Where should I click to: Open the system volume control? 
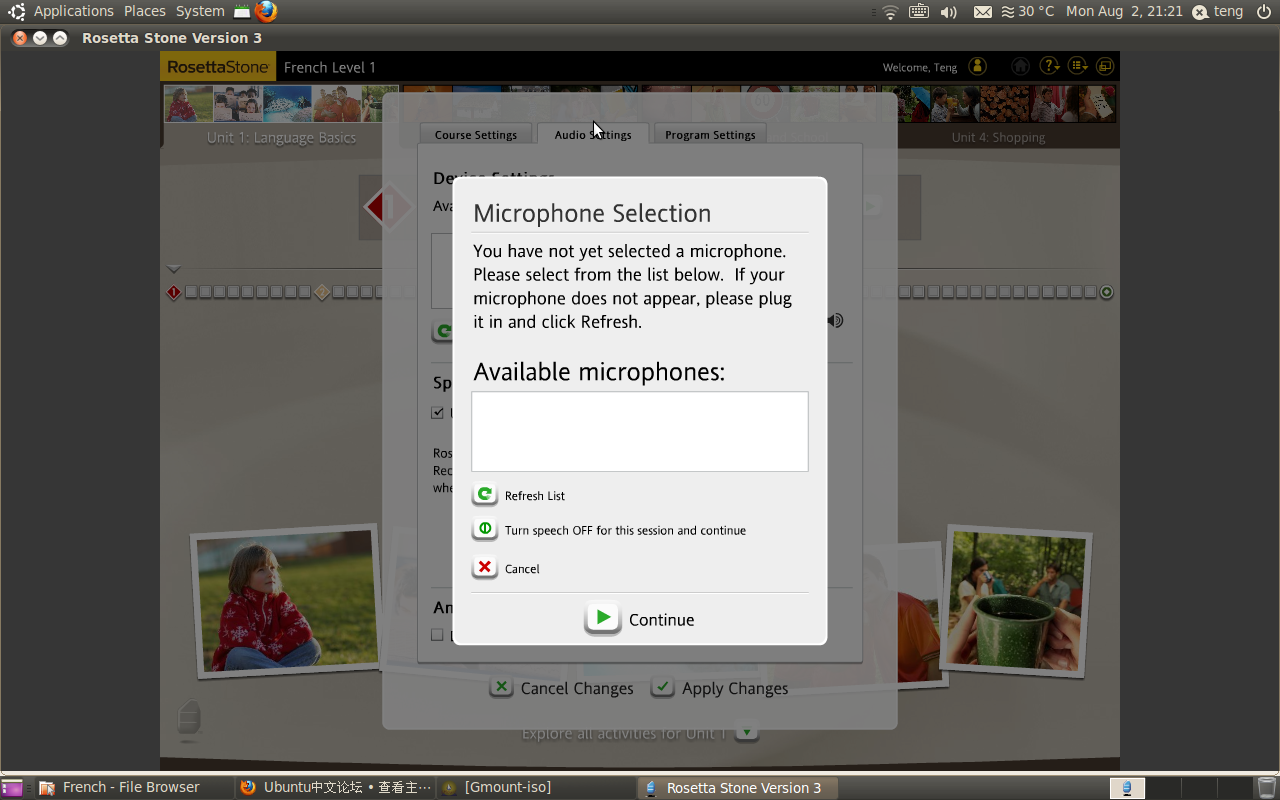tap(948, 12)
